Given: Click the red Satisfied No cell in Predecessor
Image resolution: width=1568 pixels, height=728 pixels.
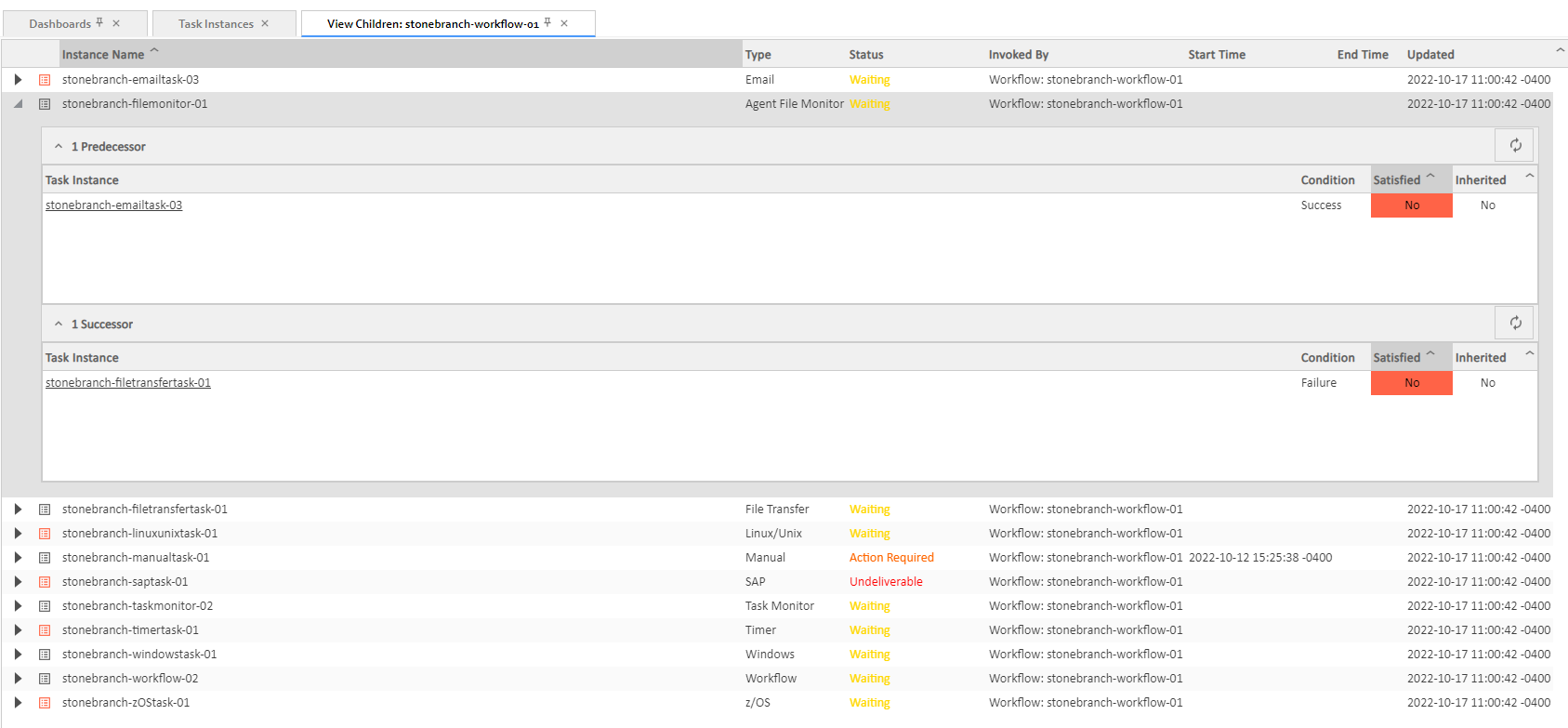Looking at the screenshot, I should pyautogui.click(x=1411, y=205).
